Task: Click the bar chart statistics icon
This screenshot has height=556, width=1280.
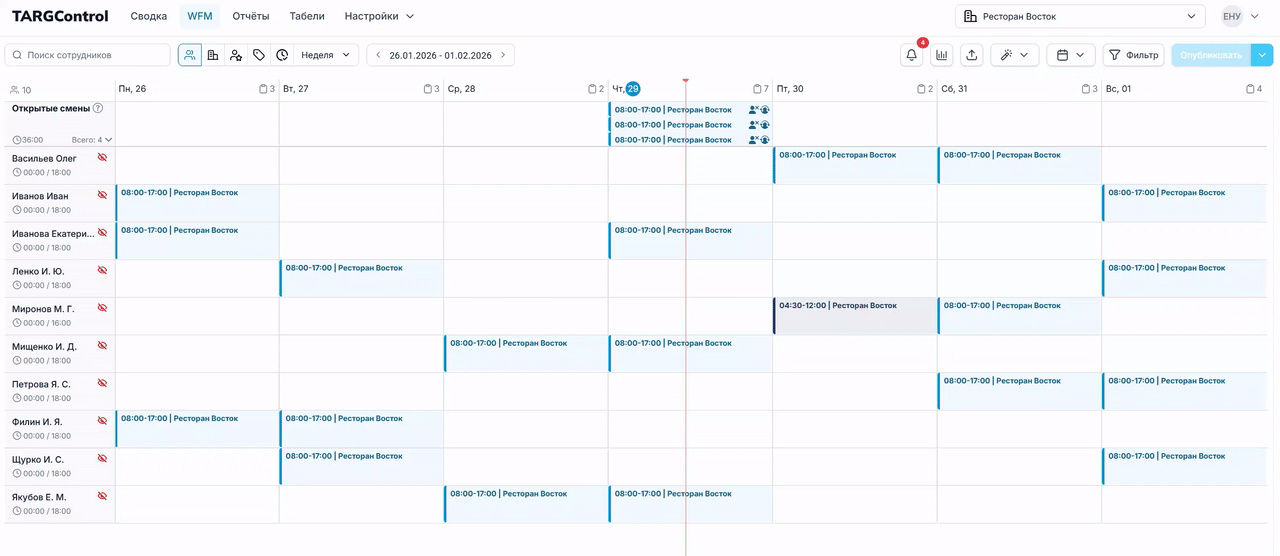Action: coord(941,55)
